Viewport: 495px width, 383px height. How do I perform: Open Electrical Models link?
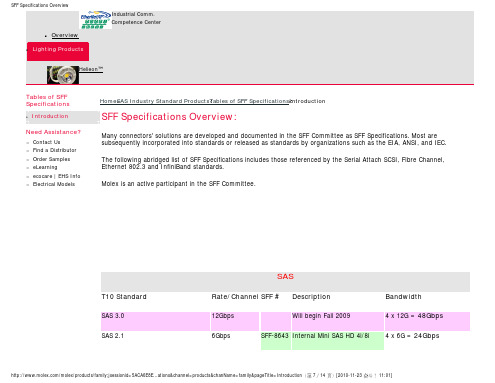click(54, 184)
